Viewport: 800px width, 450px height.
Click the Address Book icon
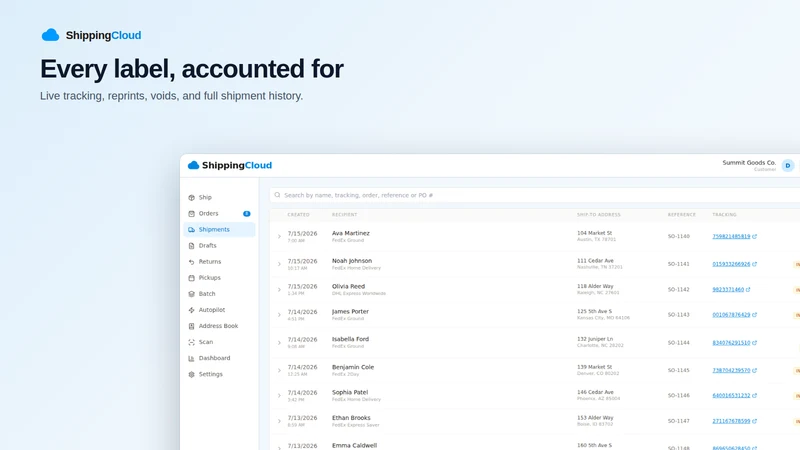pos(191,326)
